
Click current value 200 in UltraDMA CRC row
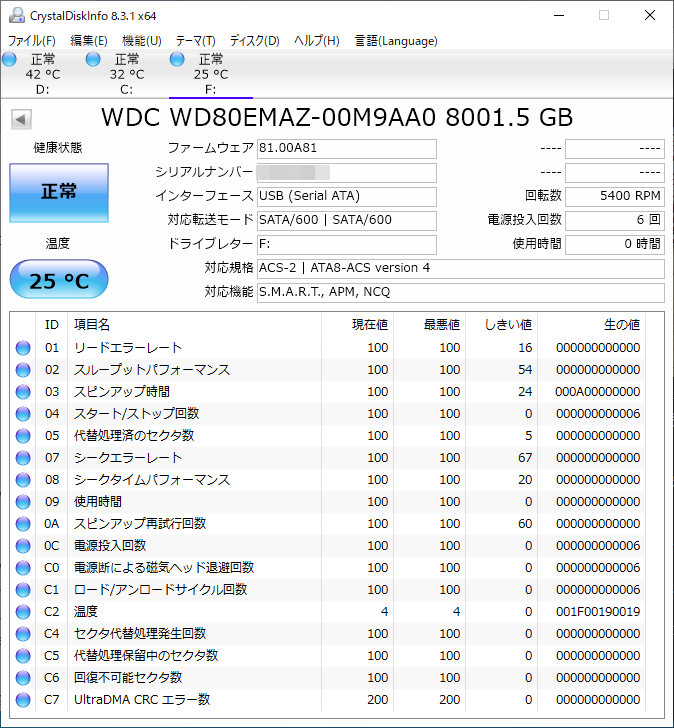click(x=377, y=700)
